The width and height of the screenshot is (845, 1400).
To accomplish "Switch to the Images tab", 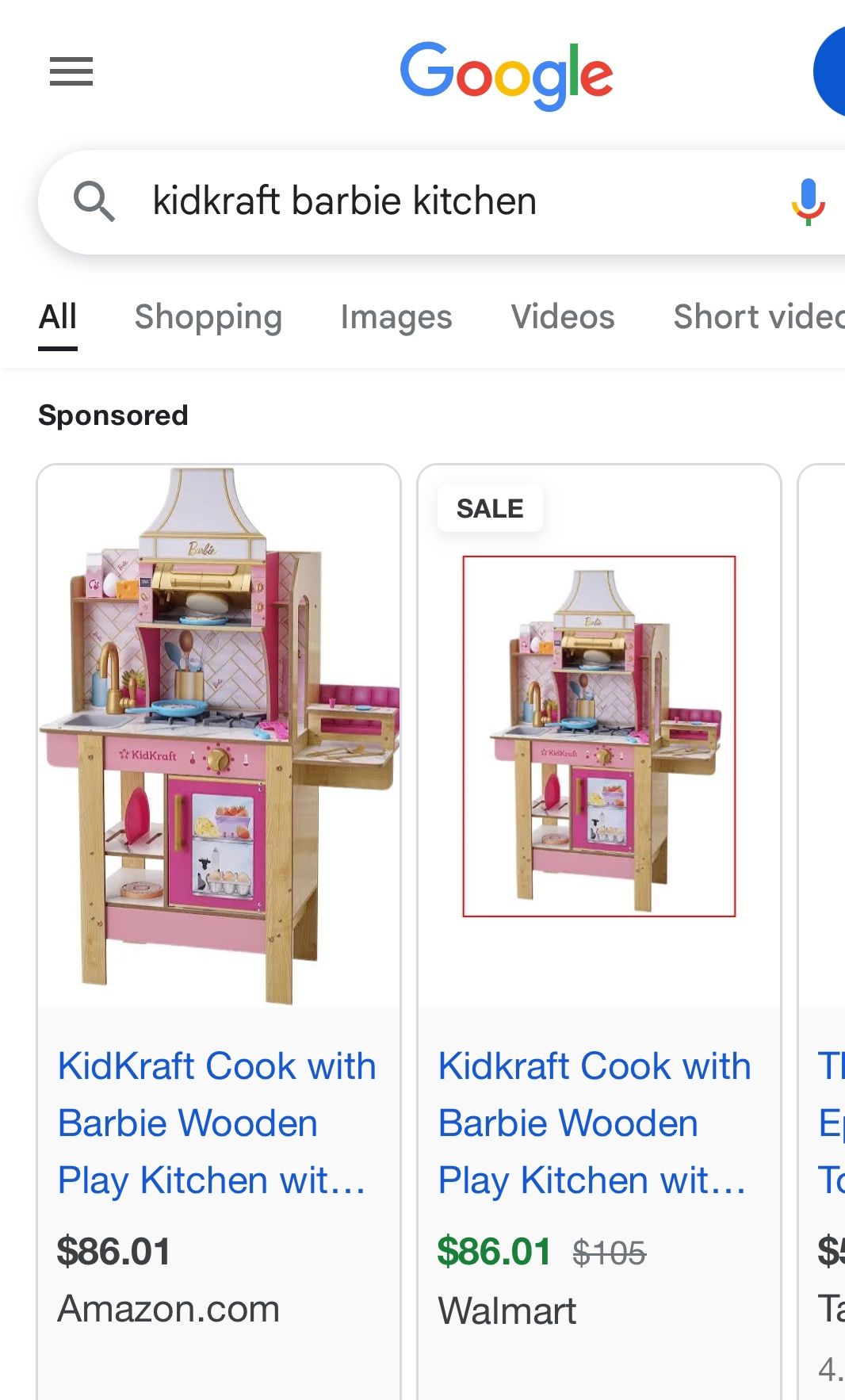I will coord(396,317).
